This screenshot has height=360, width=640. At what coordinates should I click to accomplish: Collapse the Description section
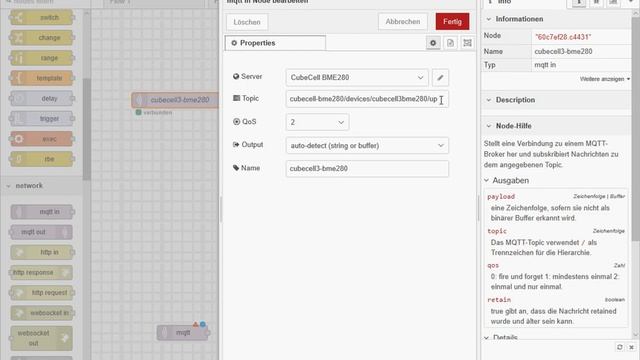511,100
